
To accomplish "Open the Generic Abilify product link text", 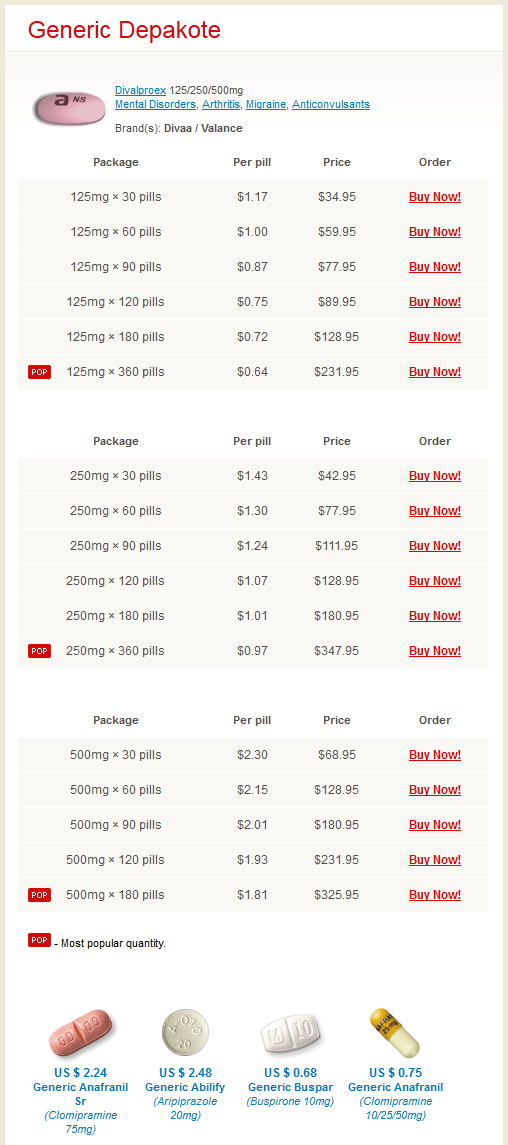I will 185,1087.
